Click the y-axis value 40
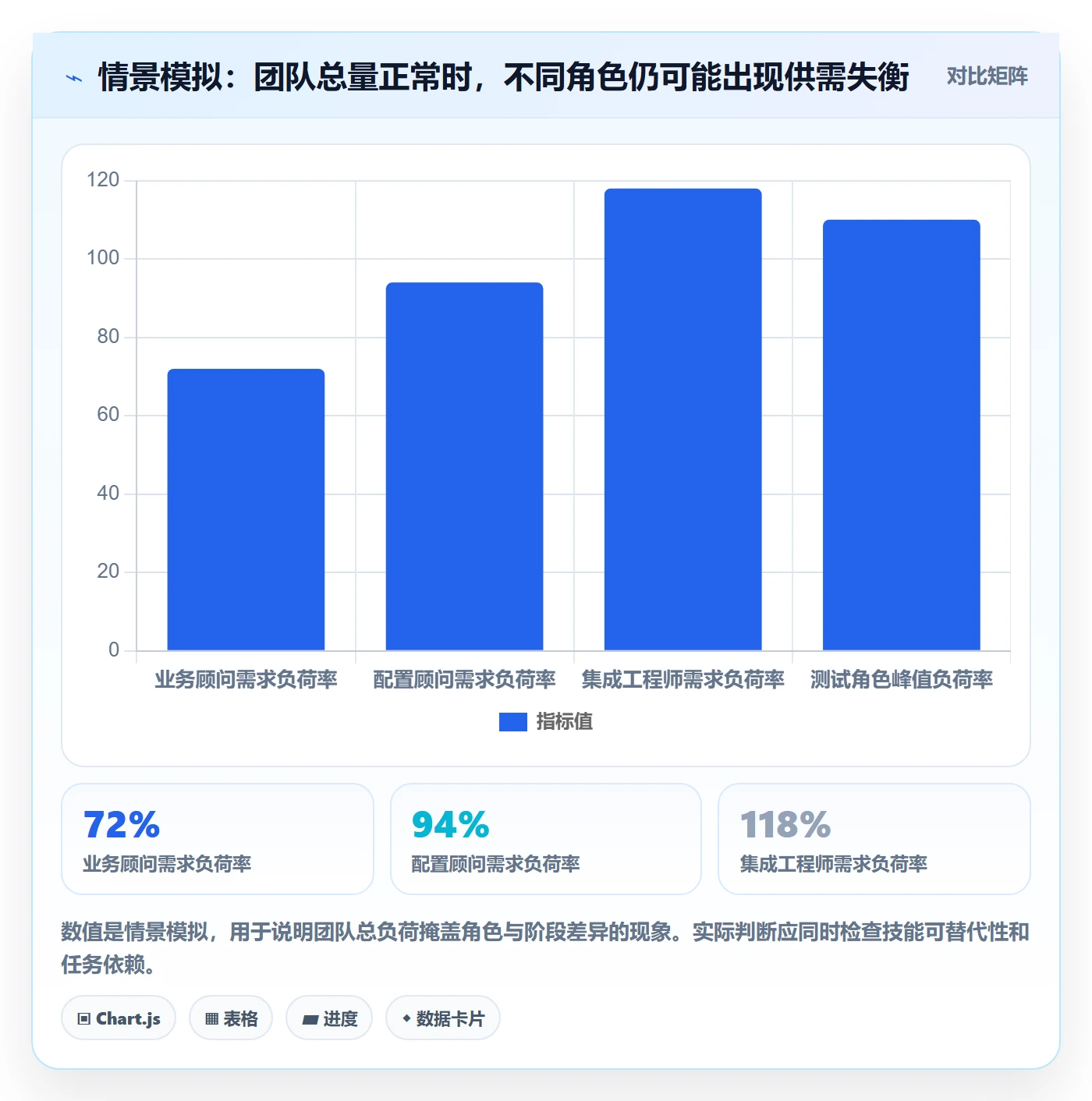The width and height of the screenshot is (1092, 1101). point(108,494)
